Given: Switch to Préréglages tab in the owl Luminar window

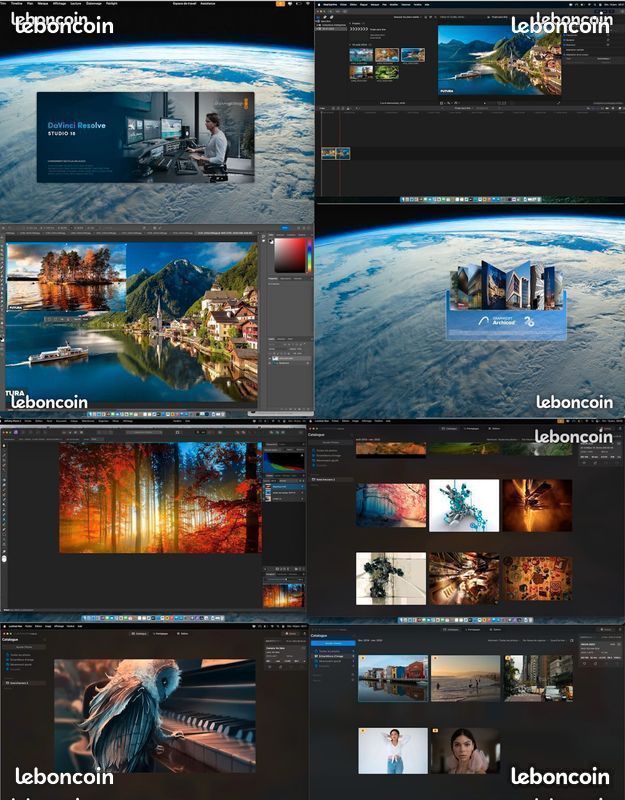Looking at the screenshot, I should click(161, 634).
